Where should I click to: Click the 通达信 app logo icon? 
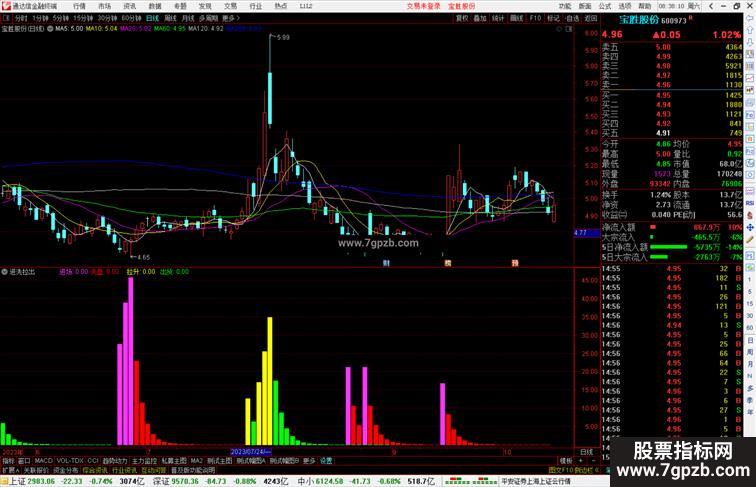tap(6, 6)
